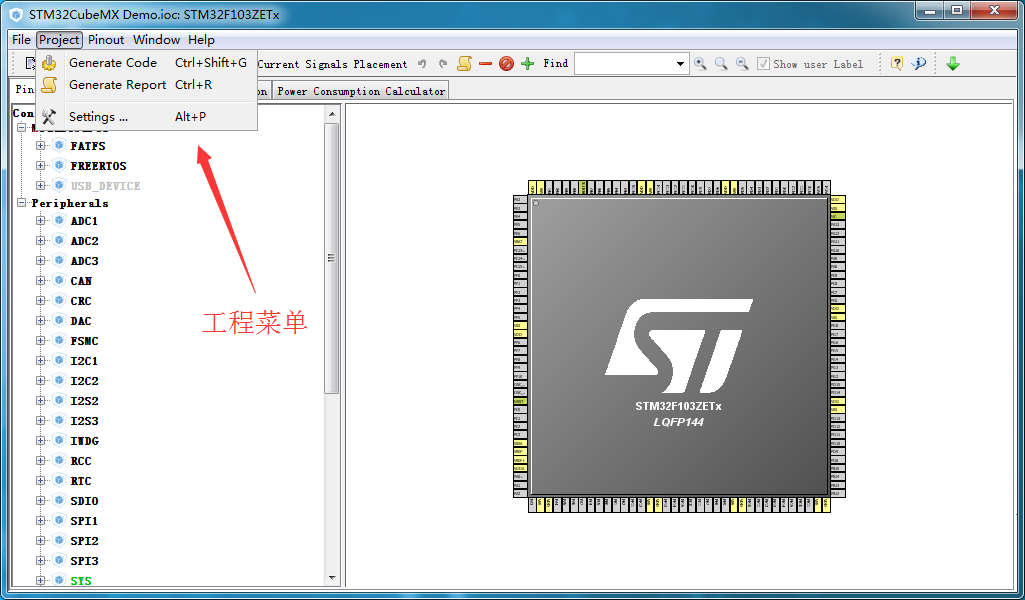Expand the ADC3 tree node
This screenshot has width=1025, height=600.
pos(41,260)
